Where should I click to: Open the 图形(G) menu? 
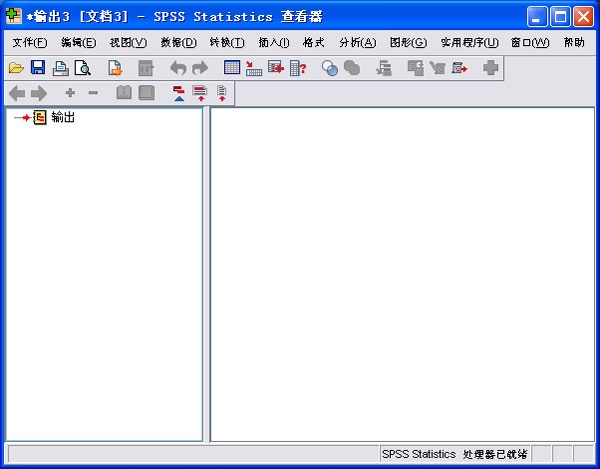coord(408,42)
